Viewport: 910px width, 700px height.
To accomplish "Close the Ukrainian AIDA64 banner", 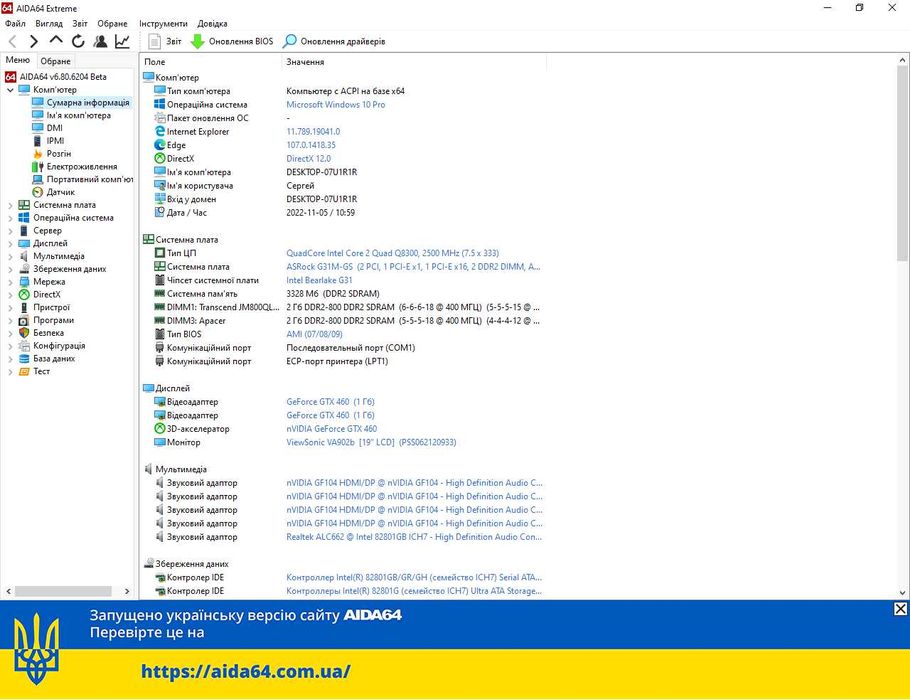I will (900, 608).
